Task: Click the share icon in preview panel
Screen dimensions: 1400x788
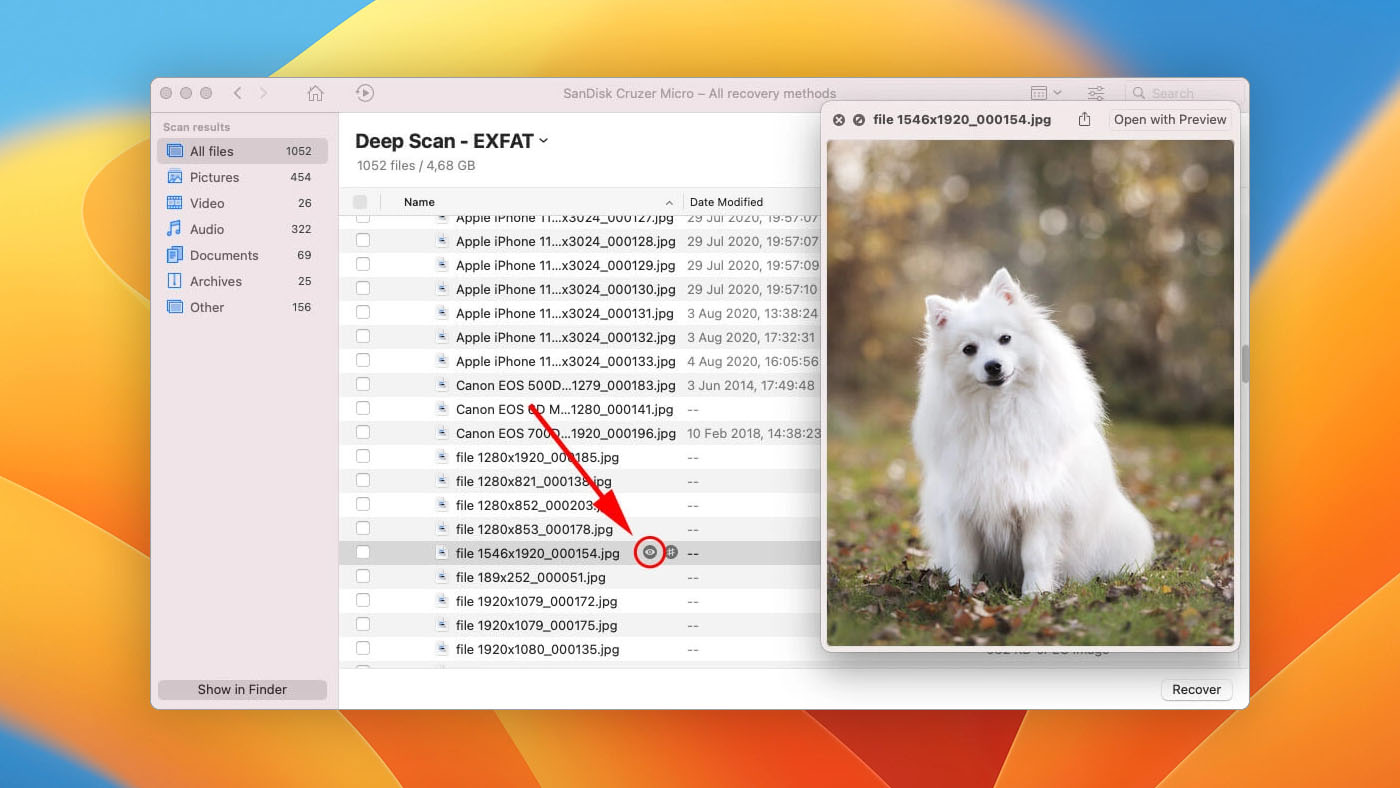Action: (1085, 120)
